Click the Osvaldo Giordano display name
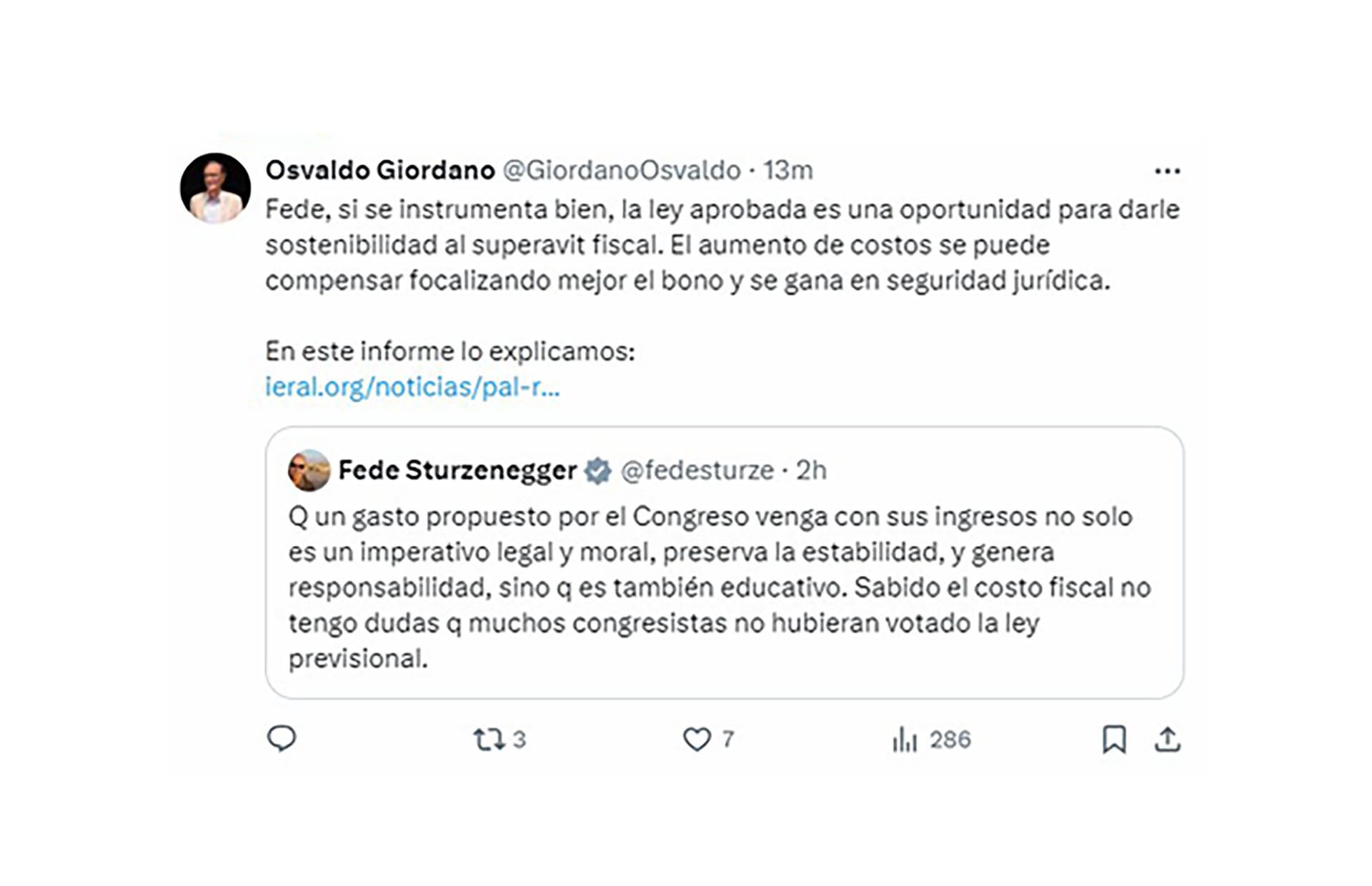The height and width of the screenshot is (886, 1372). (x=379, y=170)
